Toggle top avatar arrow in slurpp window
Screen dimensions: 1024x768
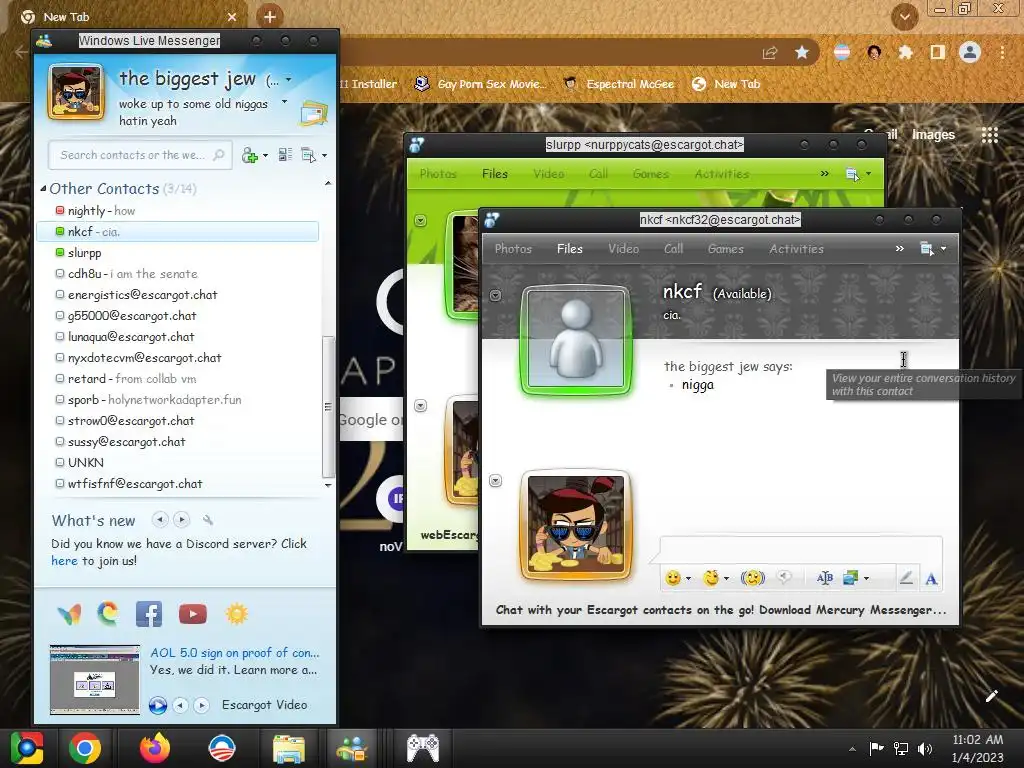pos(421,221)
